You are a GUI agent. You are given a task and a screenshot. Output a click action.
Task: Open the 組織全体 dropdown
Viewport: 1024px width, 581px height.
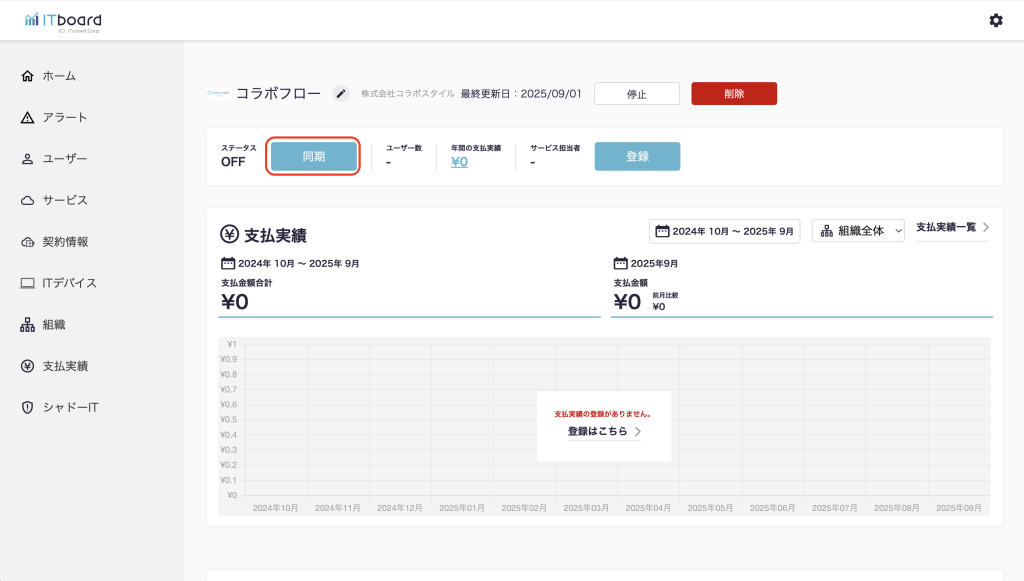(x=858, y=231)
